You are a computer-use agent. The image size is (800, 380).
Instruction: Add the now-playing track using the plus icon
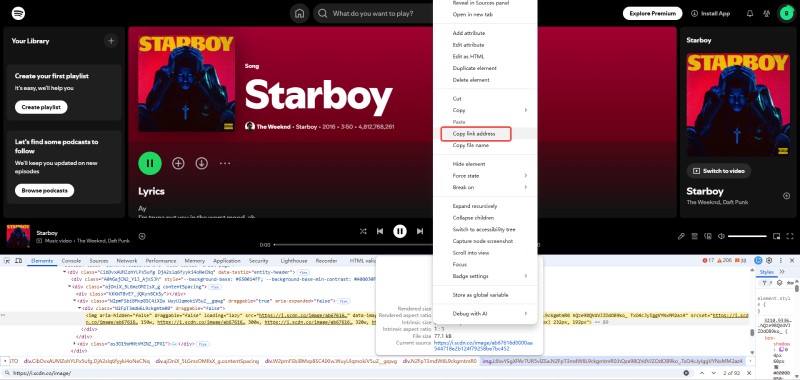tap(142, 236)
